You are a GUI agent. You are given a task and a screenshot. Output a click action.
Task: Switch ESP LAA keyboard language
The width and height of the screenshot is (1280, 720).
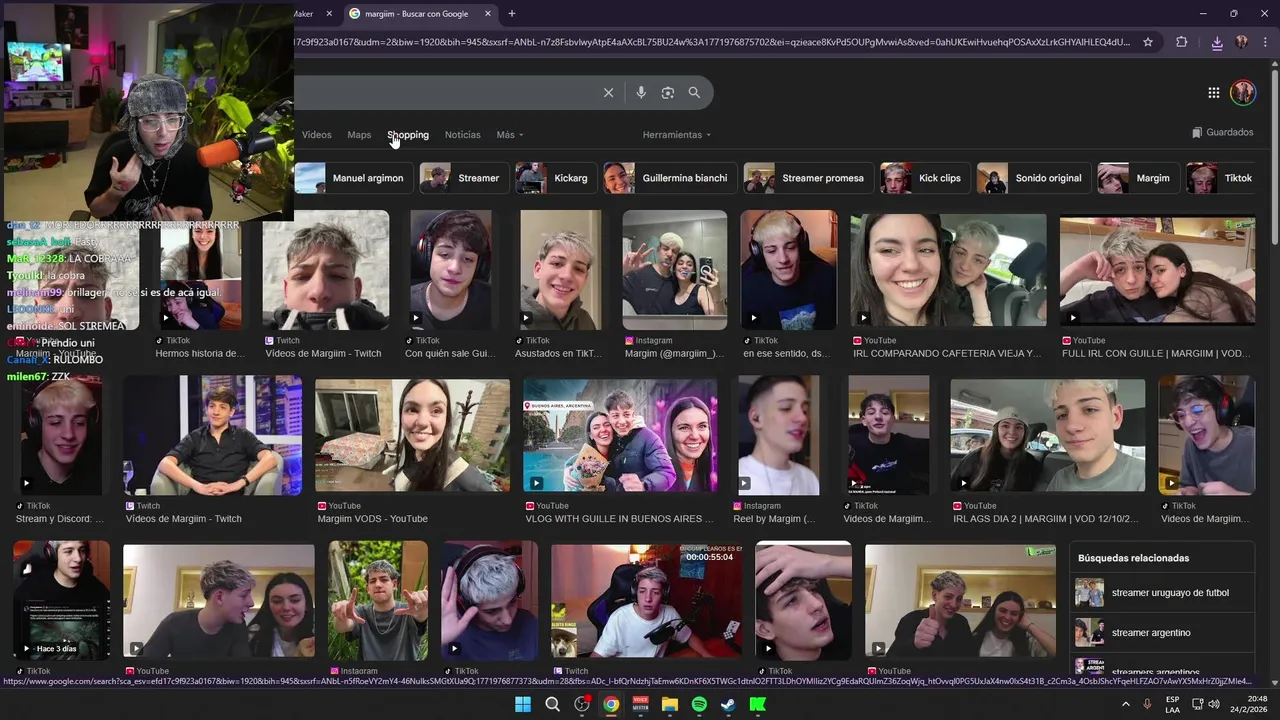tap(1172, 704)
